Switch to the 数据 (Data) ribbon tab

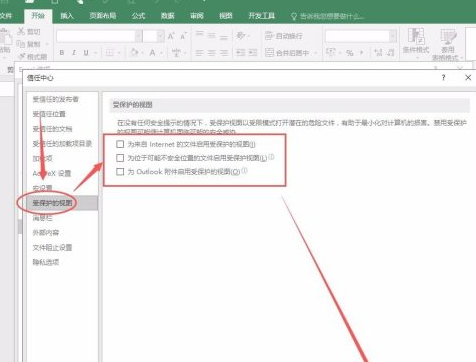click(167, 15)
